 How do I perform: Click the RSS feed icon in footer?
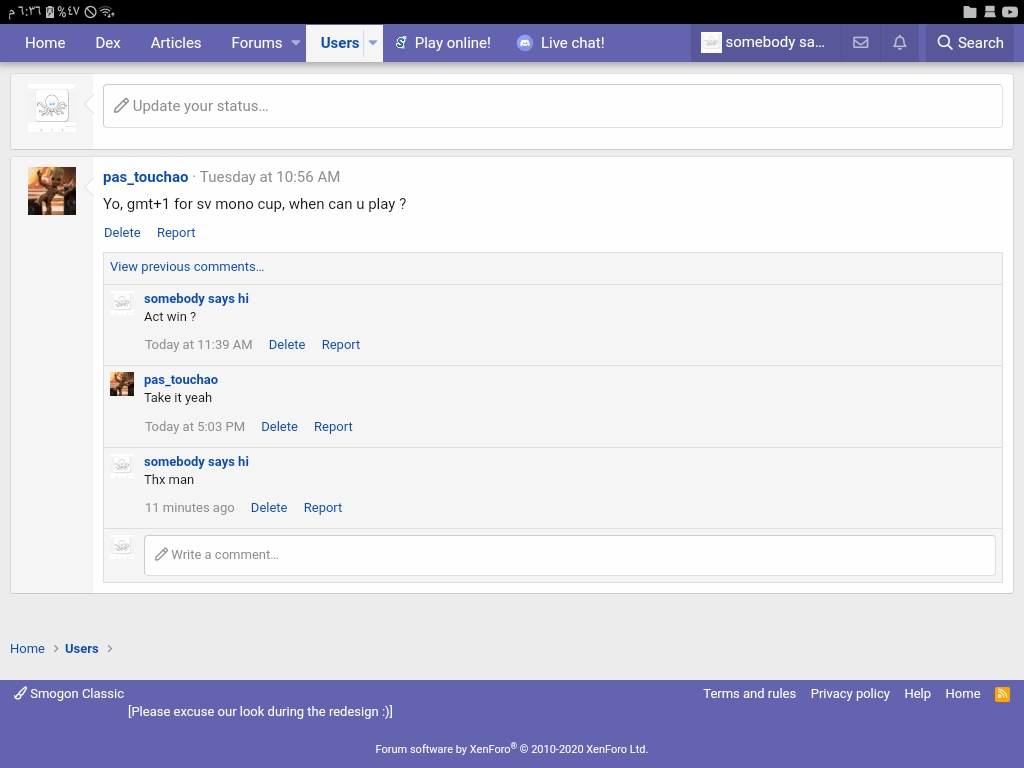pos(1002,694)
